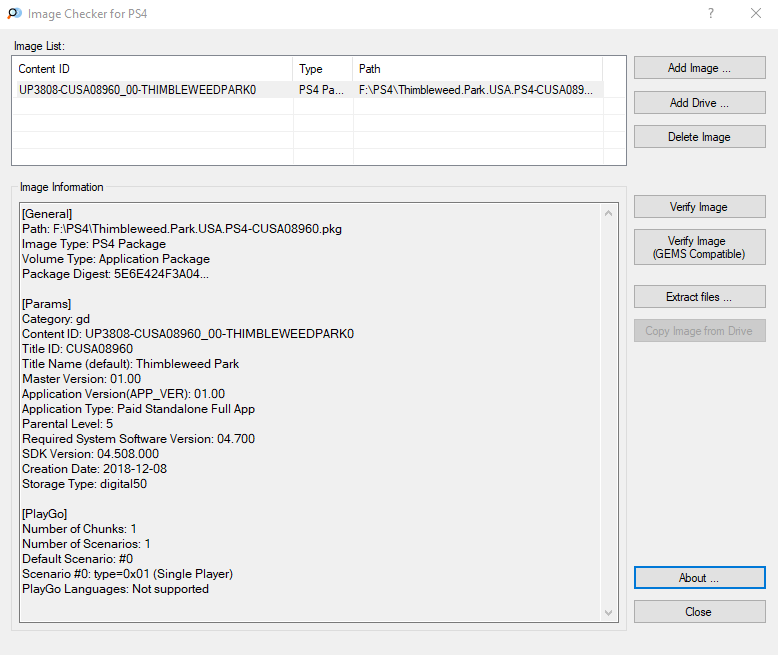Click the Master Version: 01.00 line

point(81,379)
